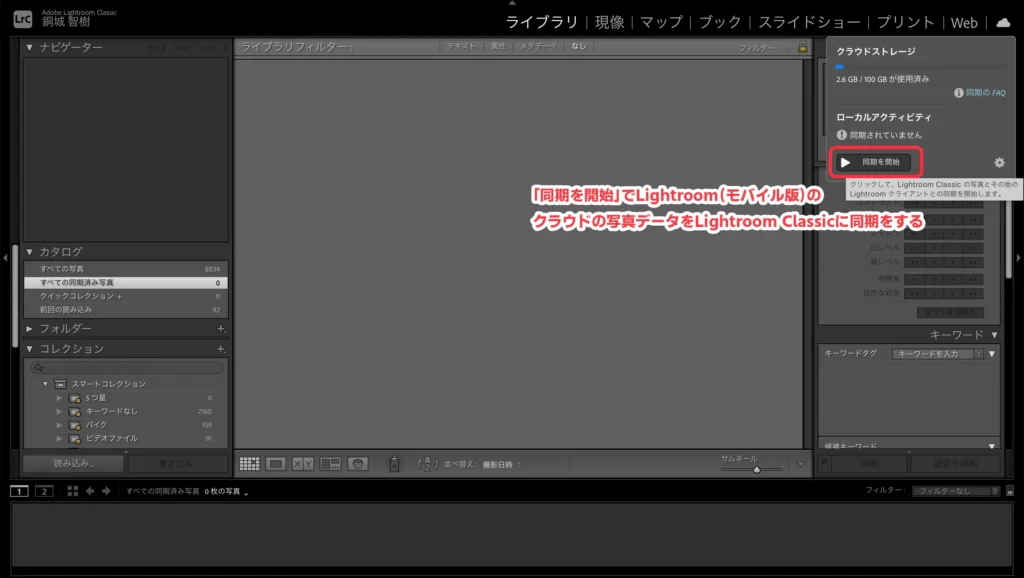Toggle the library filter lock icon

click(802, 47)
